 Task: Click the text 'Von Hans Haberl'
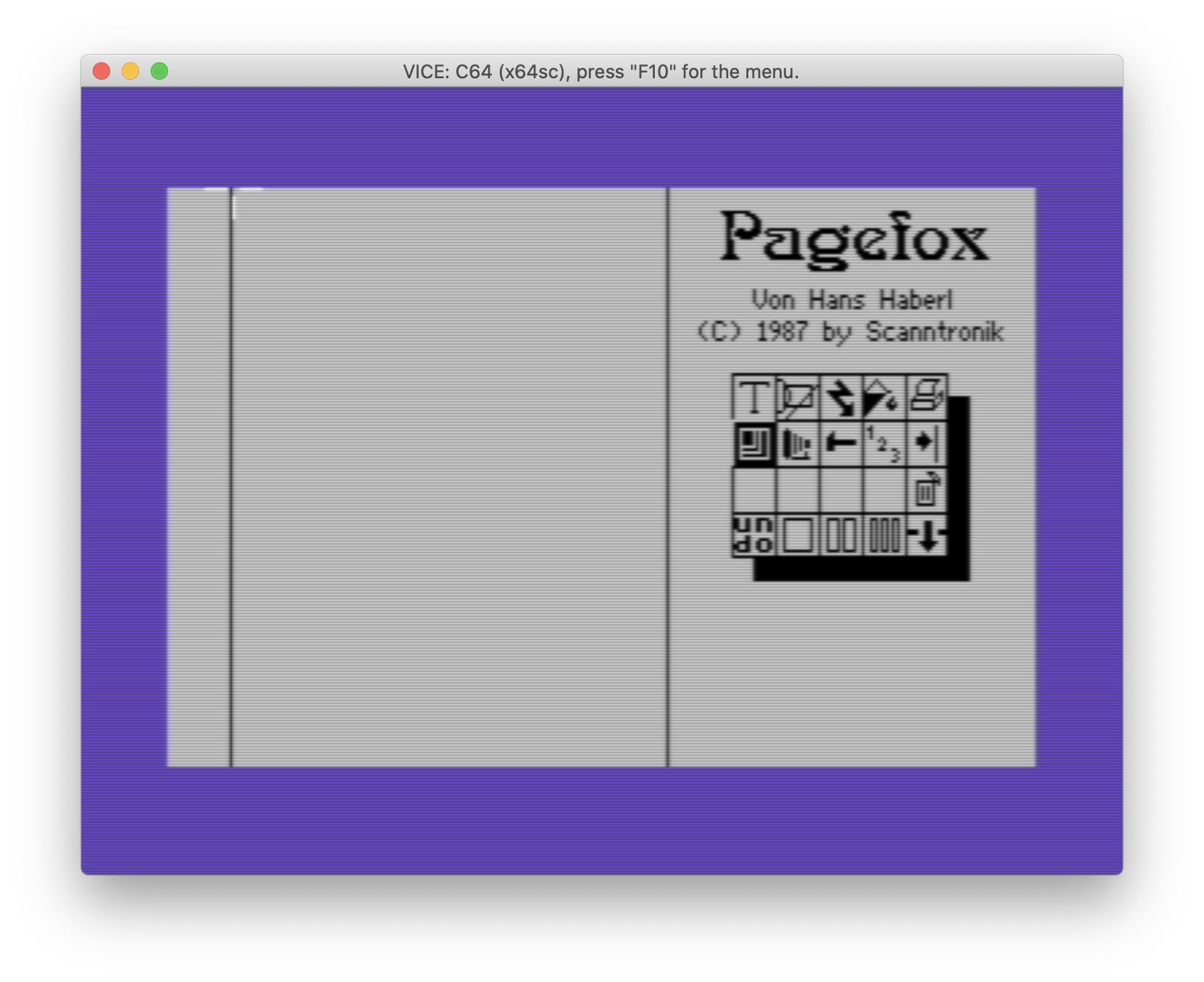click(x=852, y=300)
